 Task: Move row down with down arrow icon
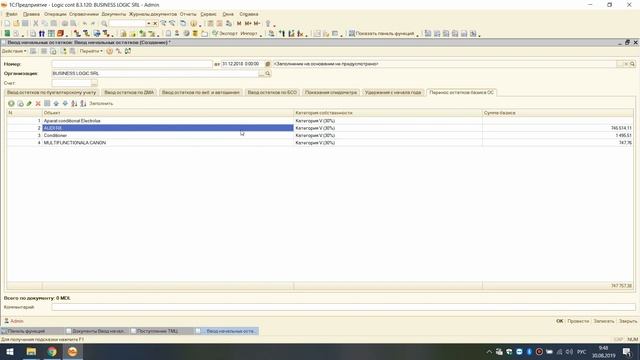[x=65, y=104]
